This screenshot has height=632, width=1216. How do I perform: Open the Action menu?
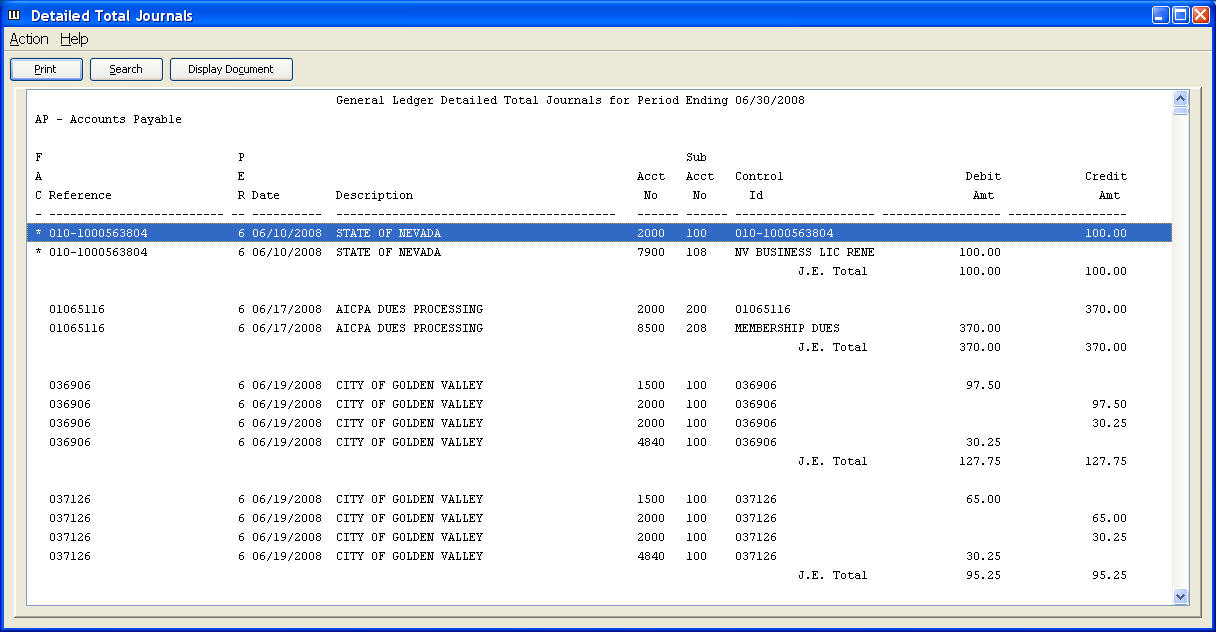pos(29,39)
